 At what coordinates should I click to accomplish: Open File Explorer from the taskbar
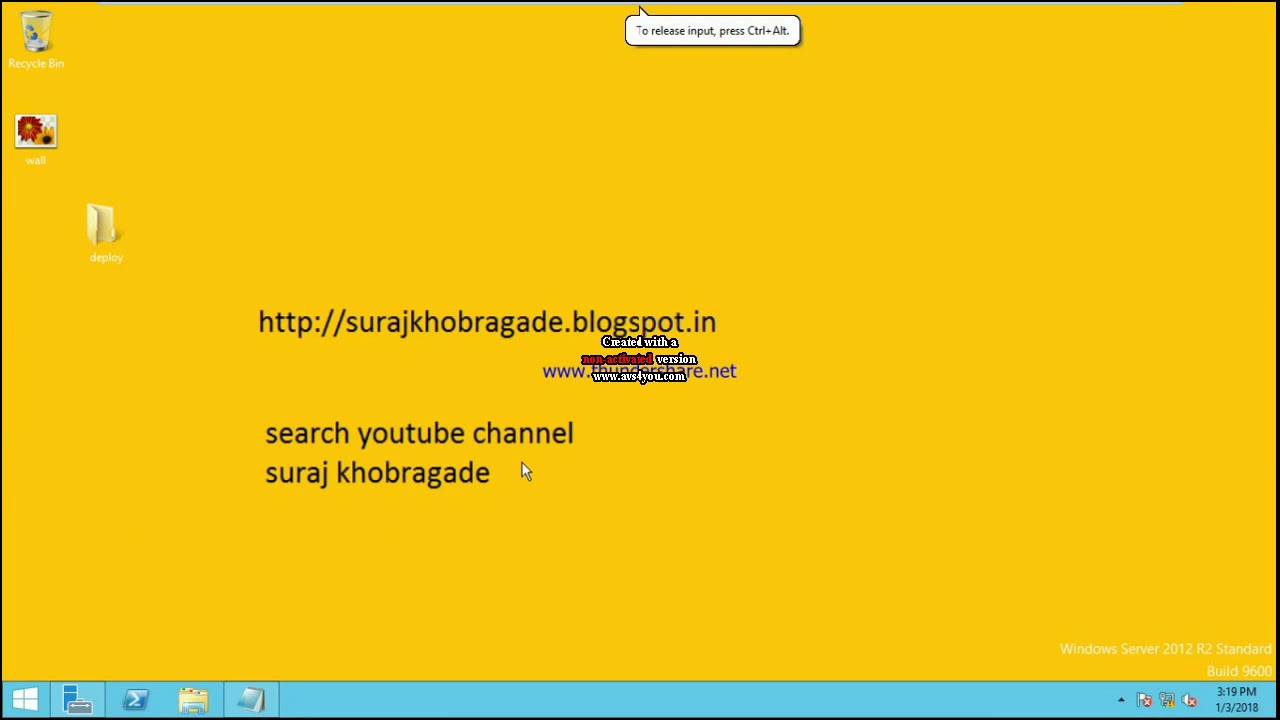pos(193,700)
